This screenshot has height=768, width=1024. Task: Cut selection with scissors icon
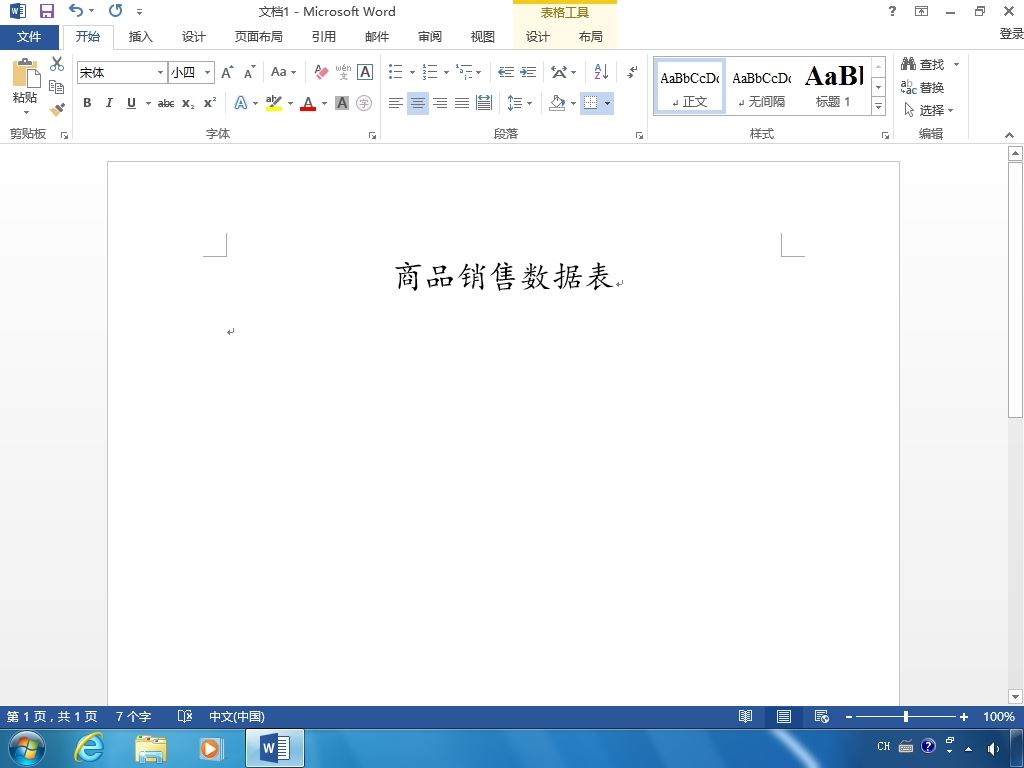[57, 63]
